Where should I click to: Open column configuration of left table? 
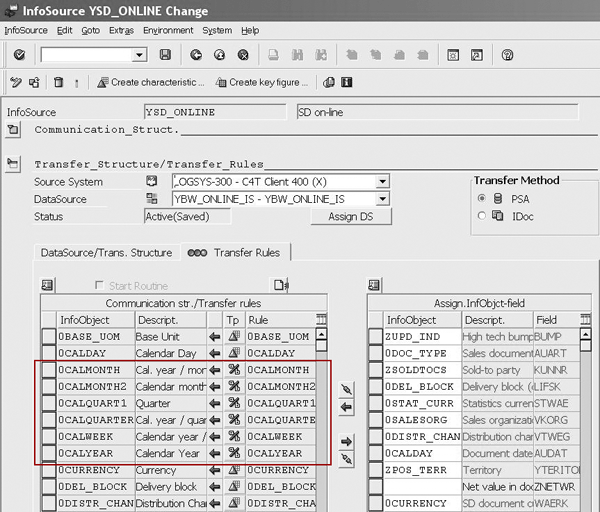coord(321,319)
